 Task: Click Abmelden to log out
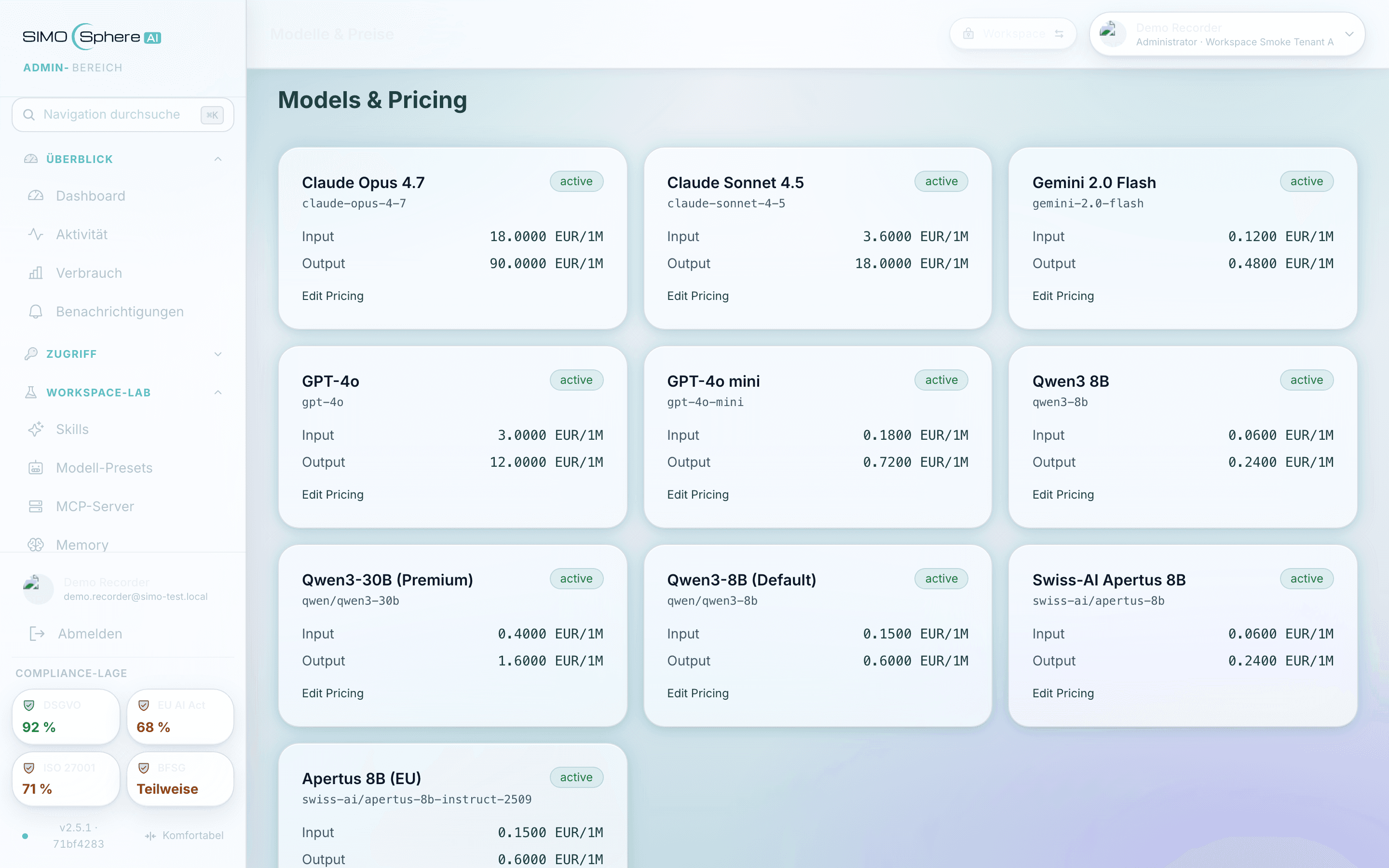click(123, 633)
